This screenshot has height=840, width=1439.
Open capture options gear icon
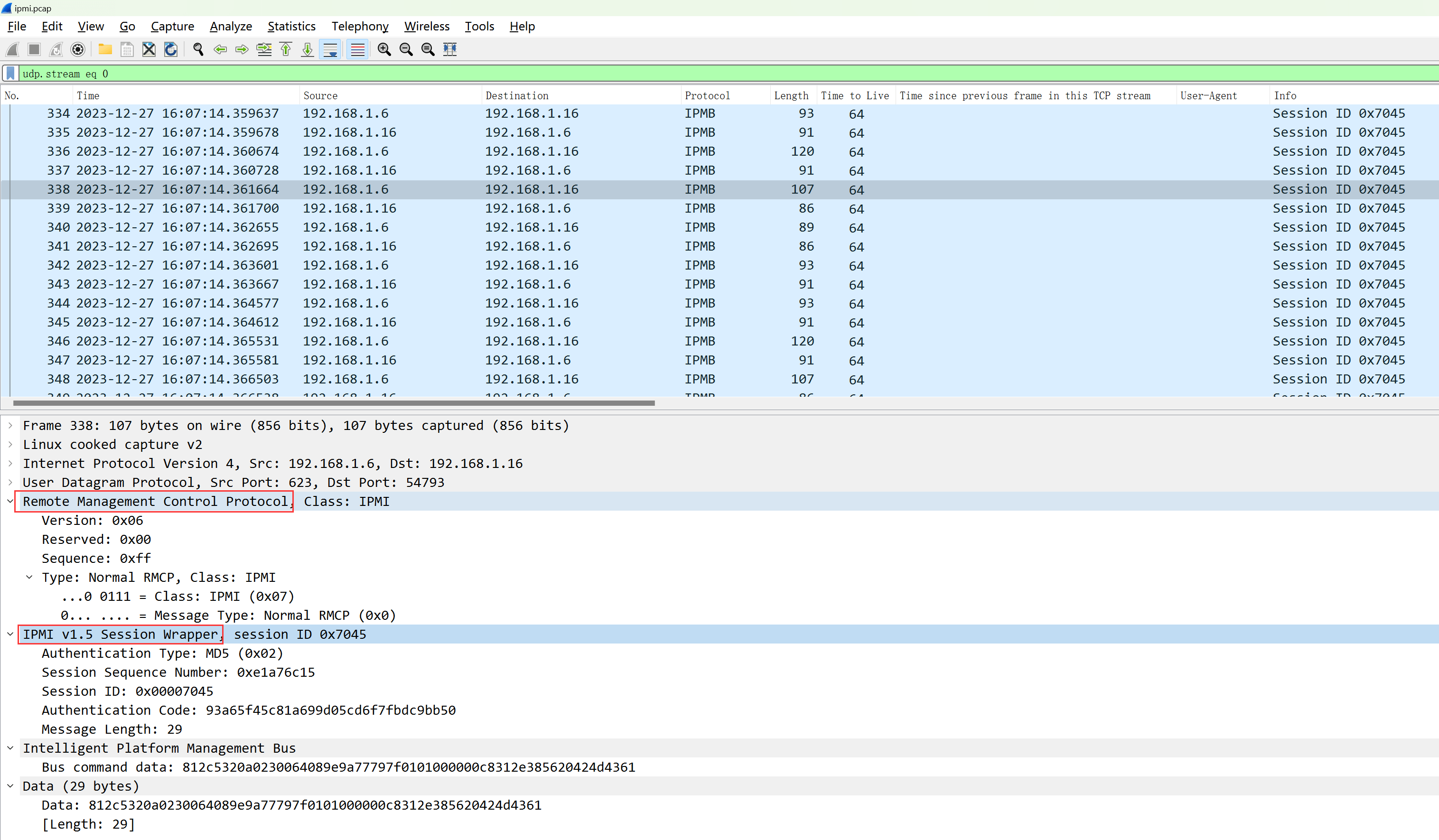[78, 50]
